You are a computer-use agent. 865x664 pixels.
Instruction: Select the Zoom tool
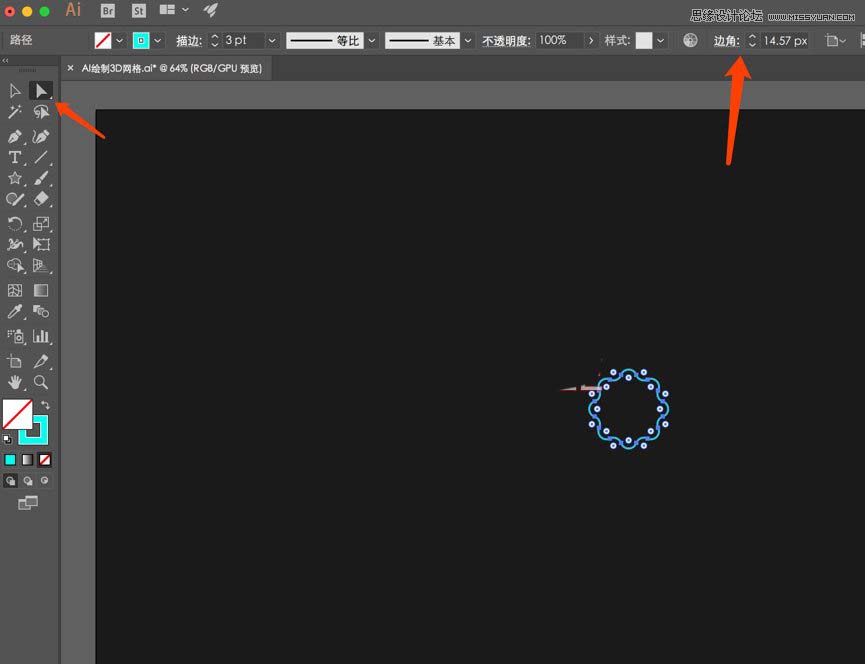point(41,382)
